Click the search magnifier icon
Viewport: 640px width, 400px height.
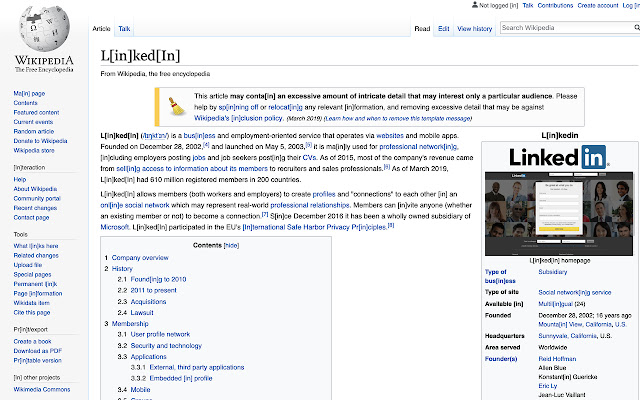[636, 28]
